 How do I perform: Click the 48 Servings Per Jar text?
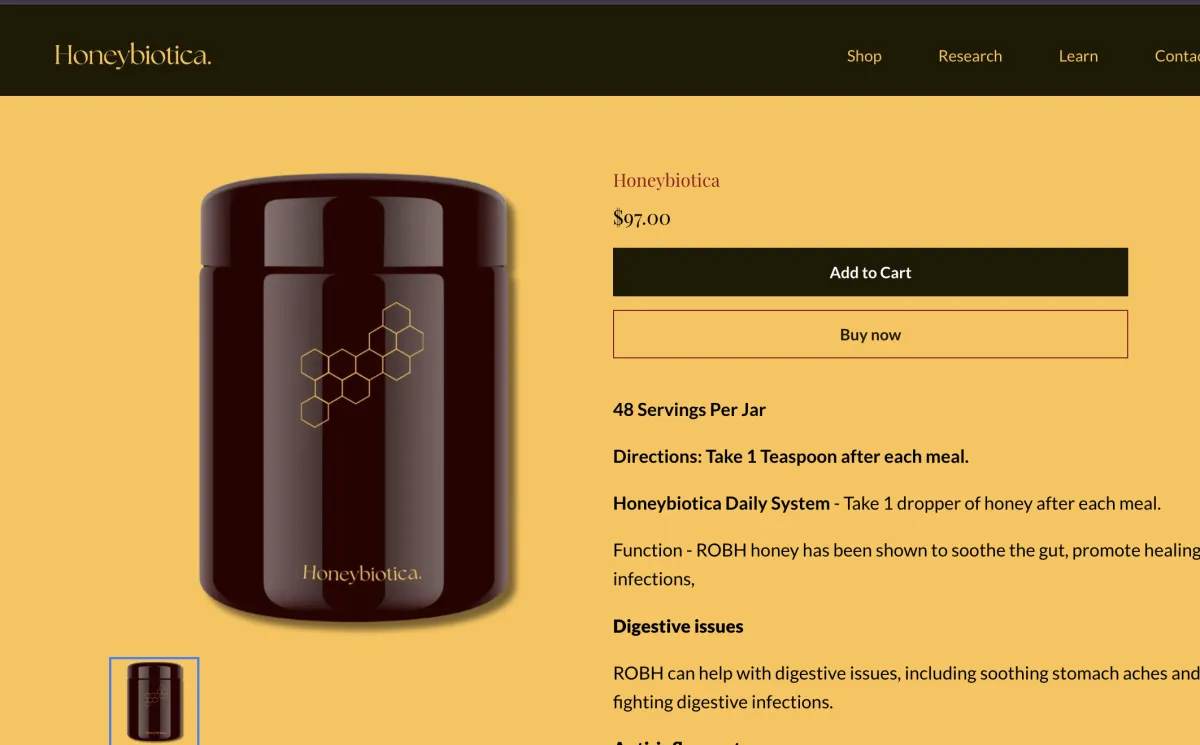point(690,409)
